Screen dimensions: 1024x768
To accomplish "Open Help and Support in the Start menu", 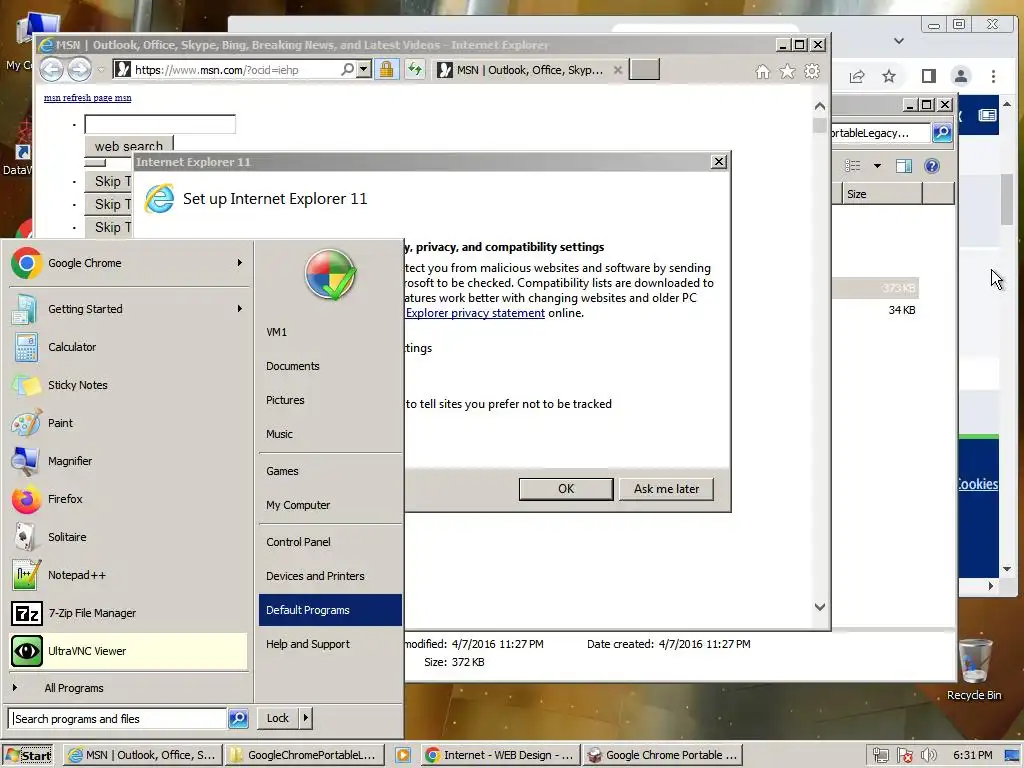I will pos(330,644).
